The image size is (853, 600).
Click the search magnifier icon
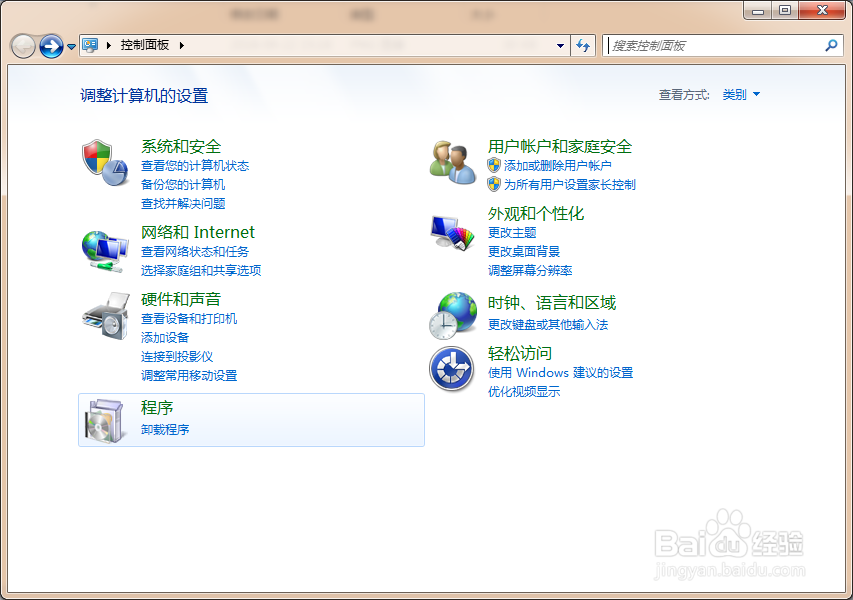click(831, 46)
